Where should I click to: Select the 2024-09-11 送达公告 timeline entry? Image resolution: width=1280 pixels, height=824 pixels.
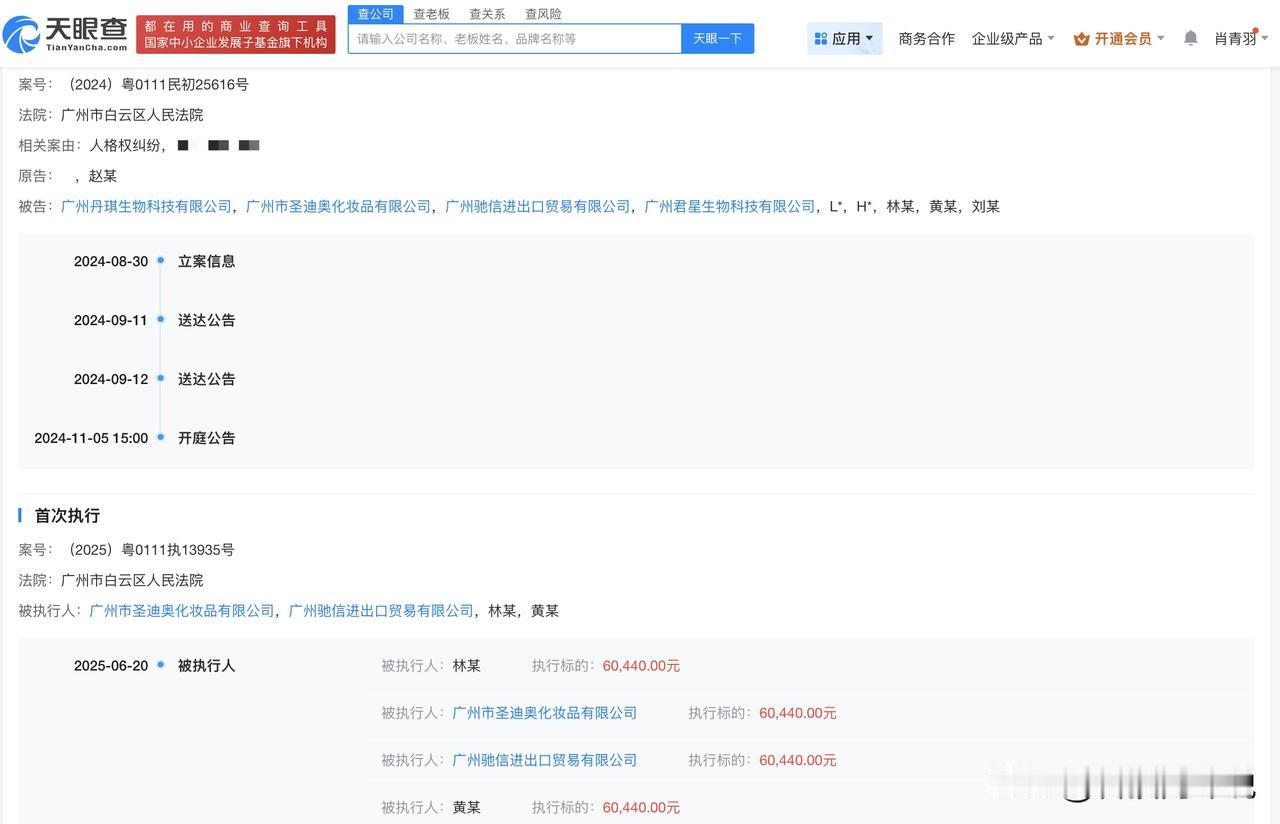coord(155,320)
